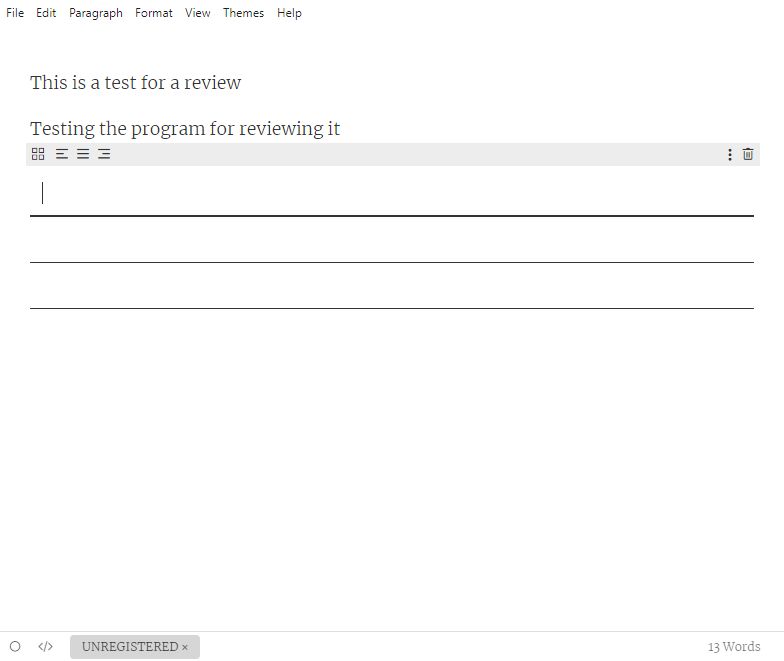Delete the table using trash icon
This screenshot has width=784, height=661.
[x=748, y=154]
